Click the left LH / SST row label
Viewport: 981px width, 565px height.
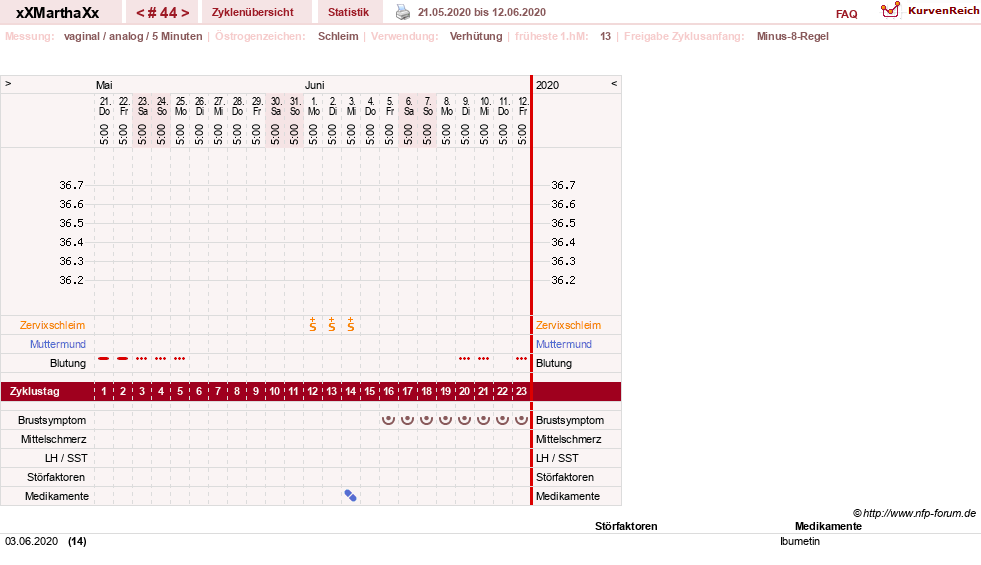(x=66, y=458)
